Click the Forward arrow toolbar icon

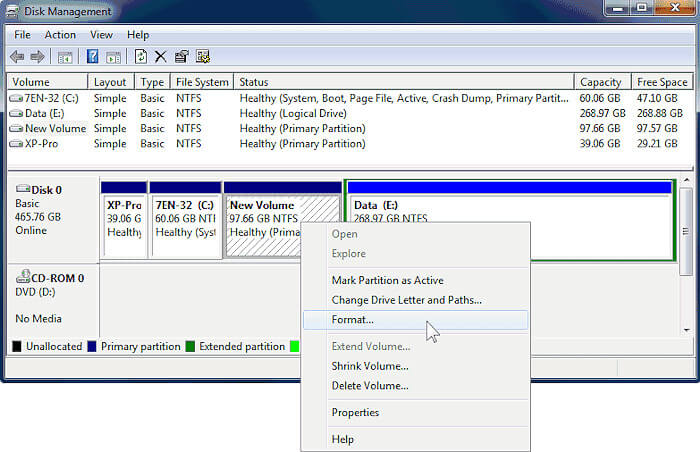(38, 57)
